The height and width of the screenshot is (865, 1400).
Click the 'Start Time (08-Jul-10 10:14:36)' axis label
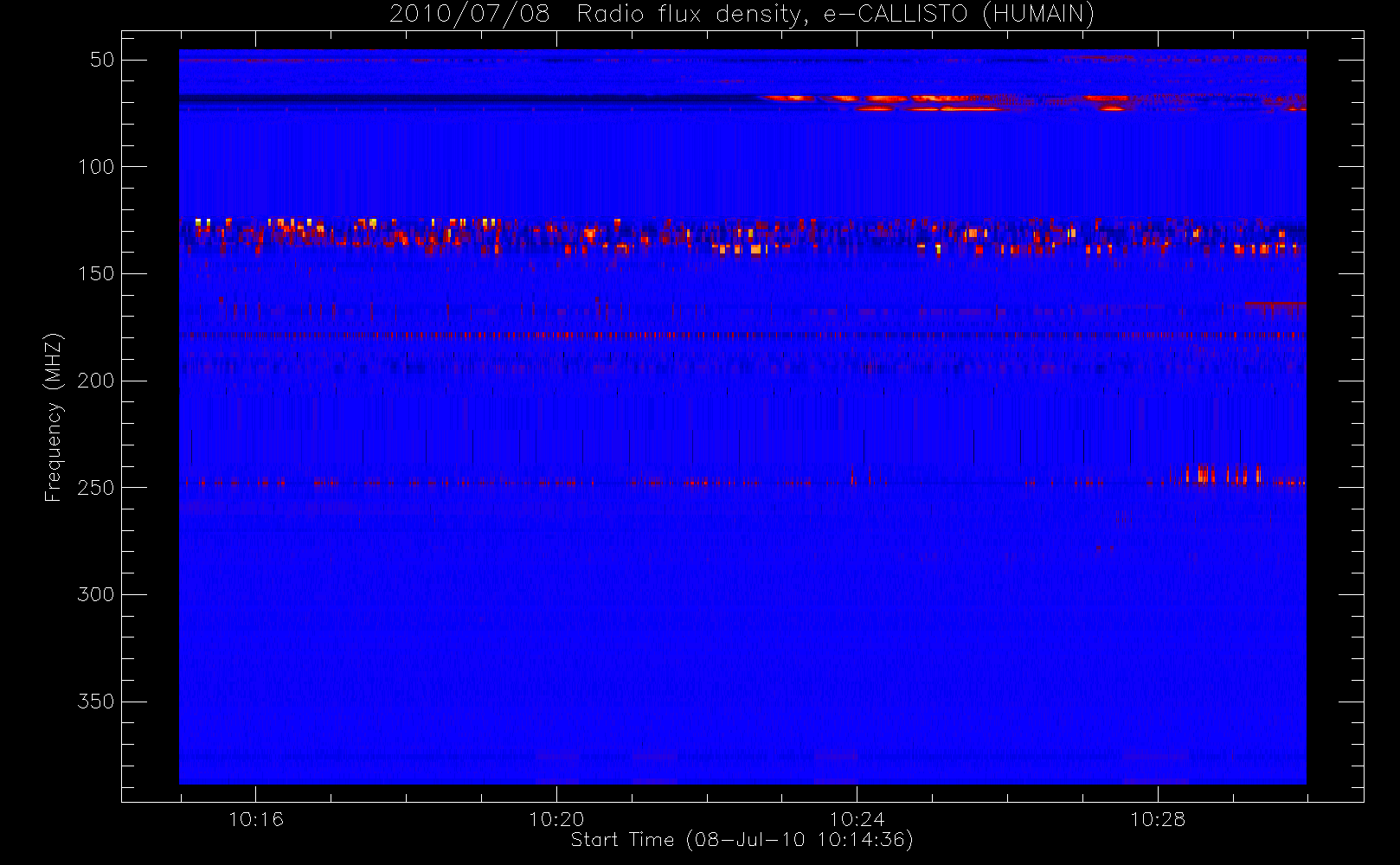coord(742,840)
